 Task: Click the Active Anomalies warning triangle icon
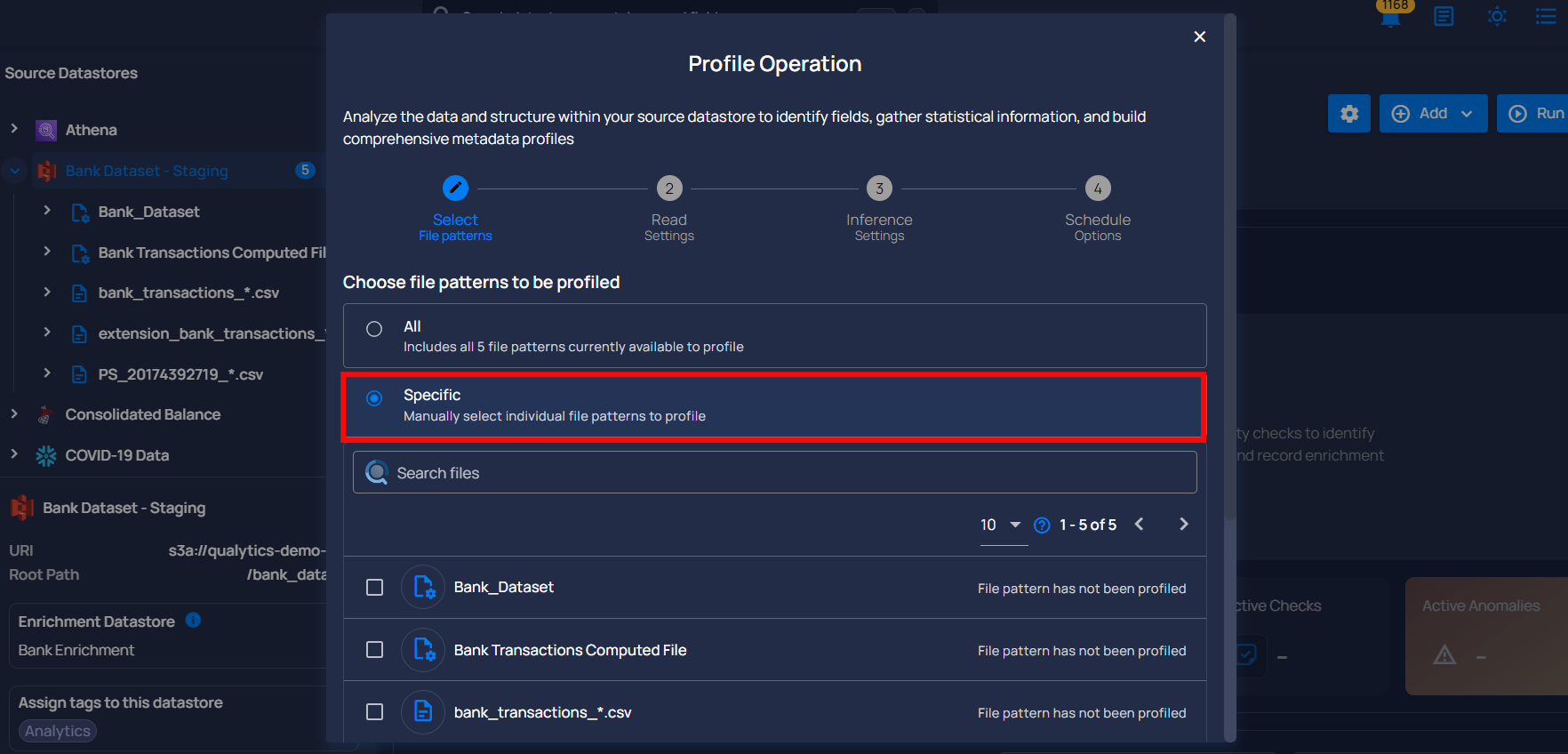pos(1445,655)
